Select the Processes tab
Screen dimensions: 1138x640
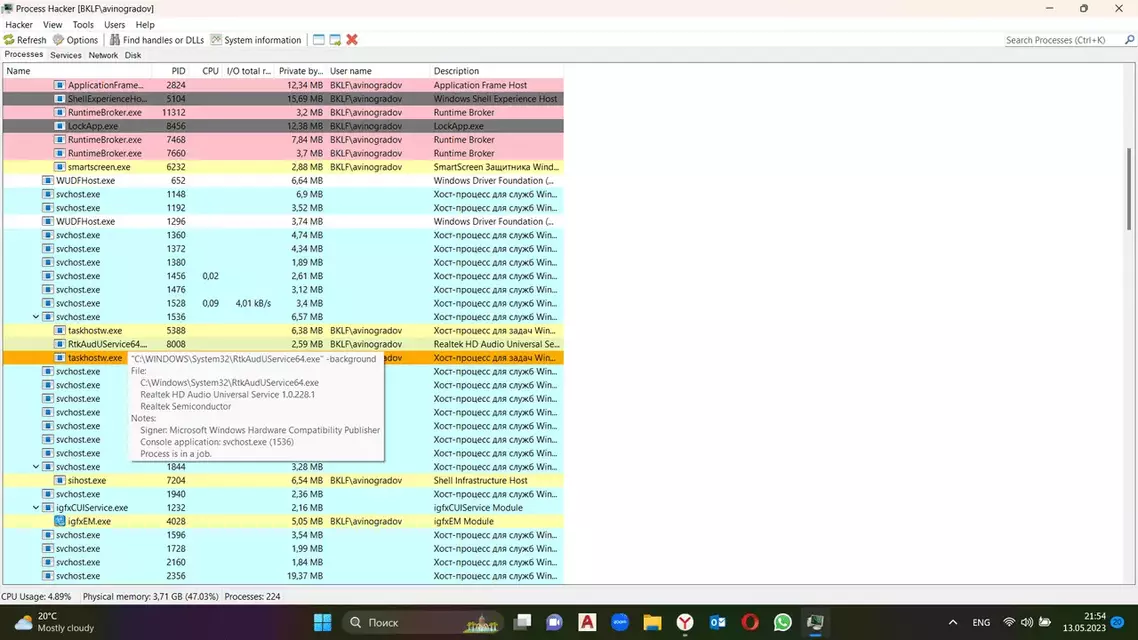pos(24,54)
